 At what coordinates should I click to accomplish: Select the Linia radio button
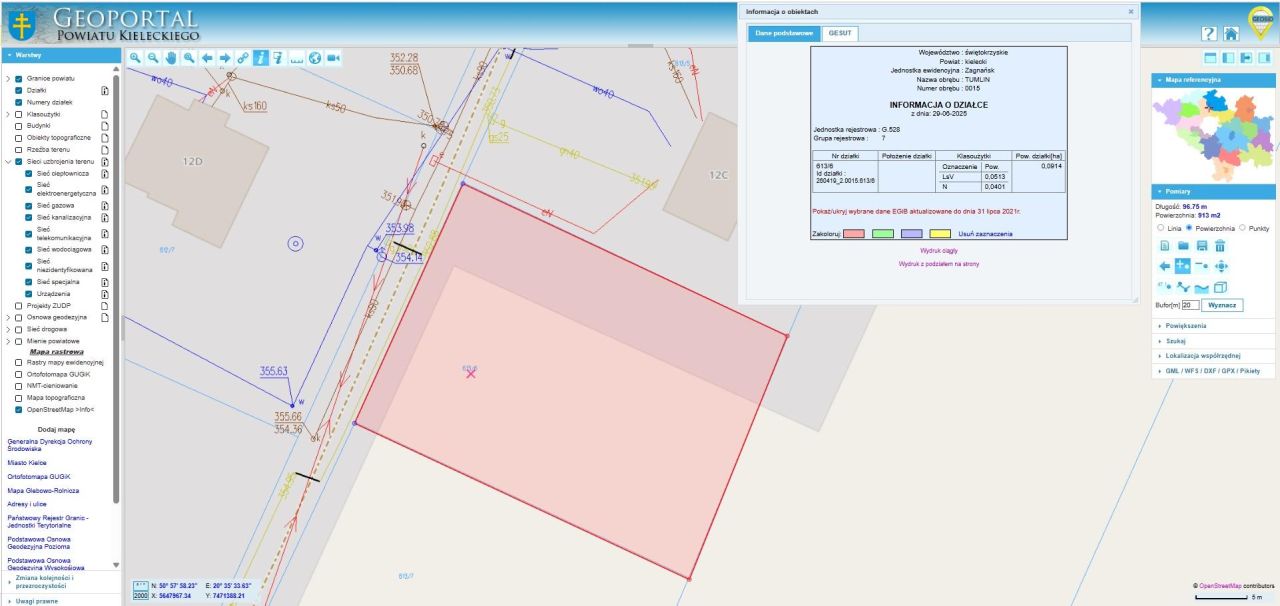coord(1160,228)
